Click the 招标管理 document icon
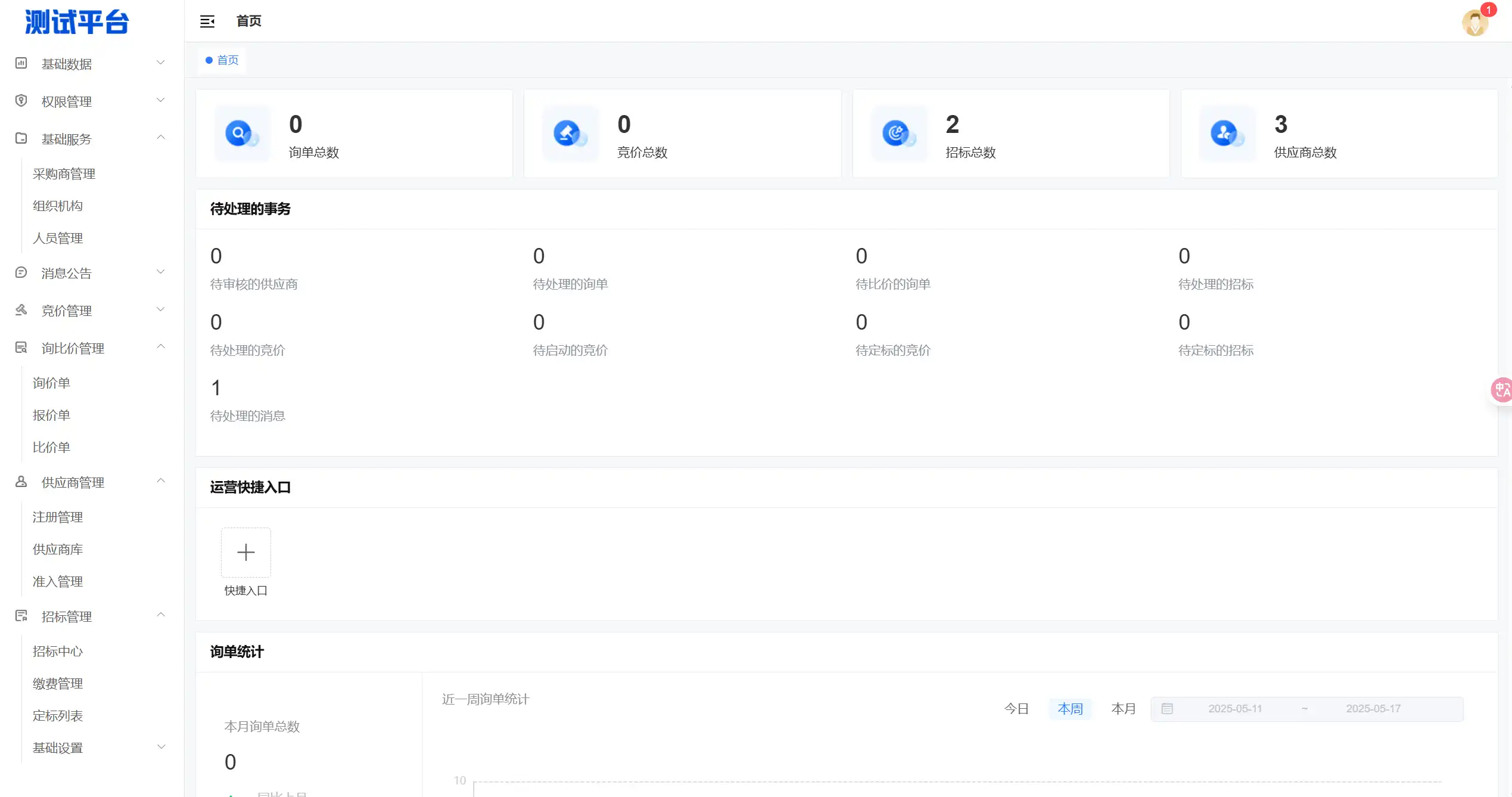Viewport: 1512px width, 797px height. [x=21, y=616]
